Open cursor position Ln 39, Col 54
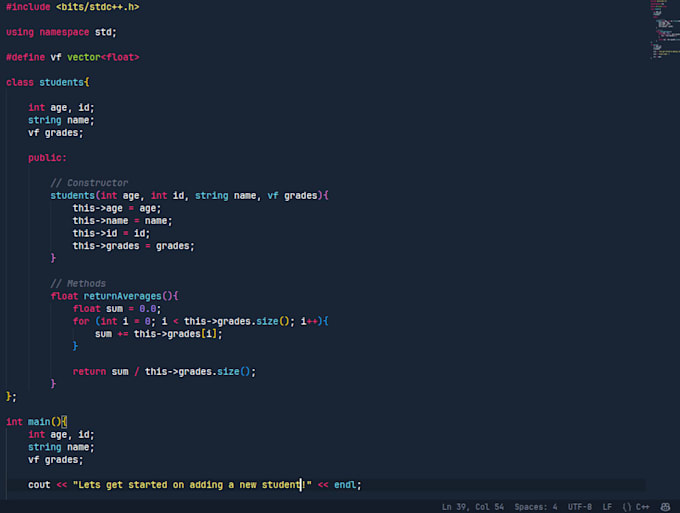Image resolution: width=680 pixels, height=513 pixels. pyautogui.click(x=473, y=506)
